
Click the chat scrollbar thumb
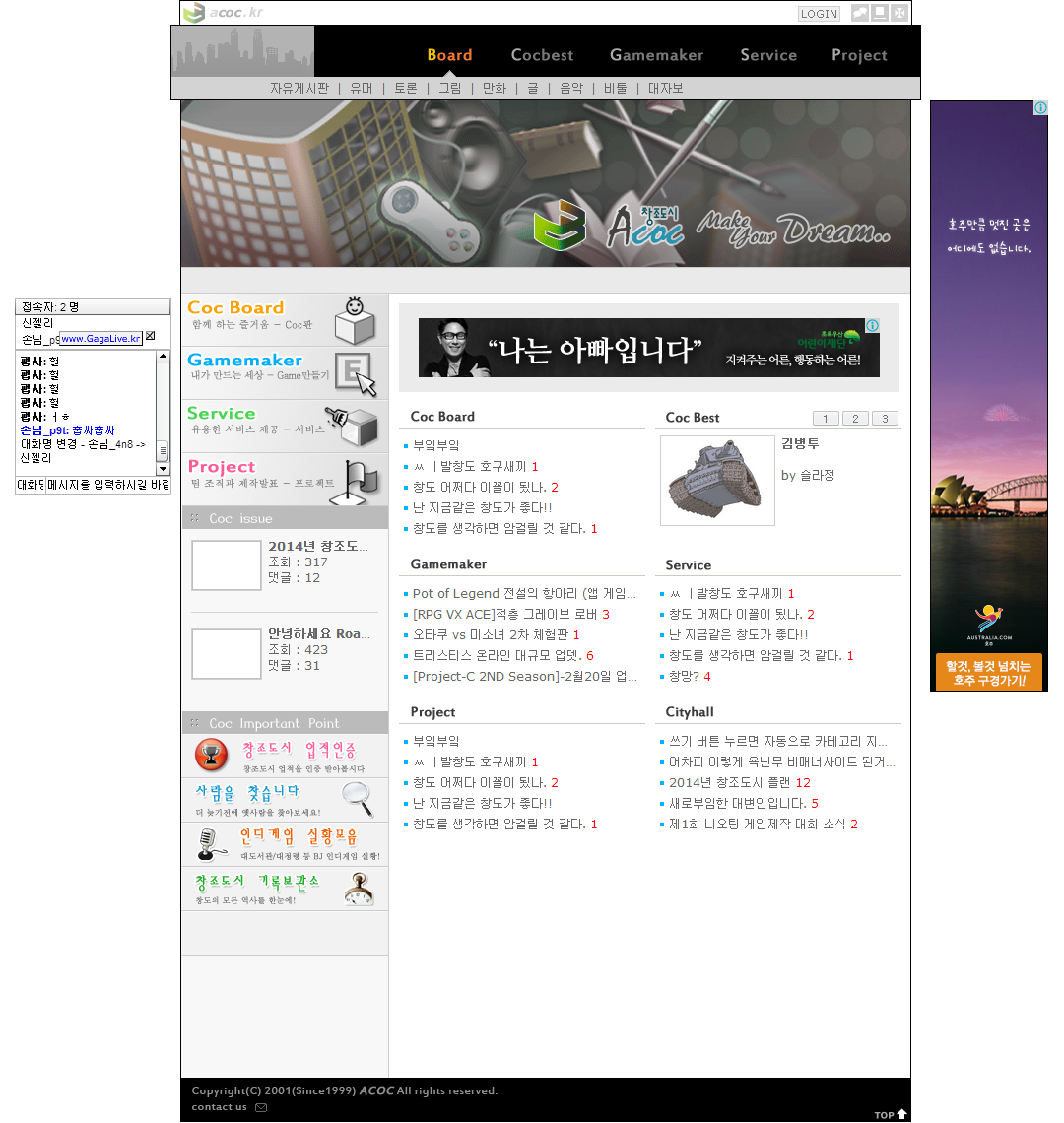click(x=163, y=450)
